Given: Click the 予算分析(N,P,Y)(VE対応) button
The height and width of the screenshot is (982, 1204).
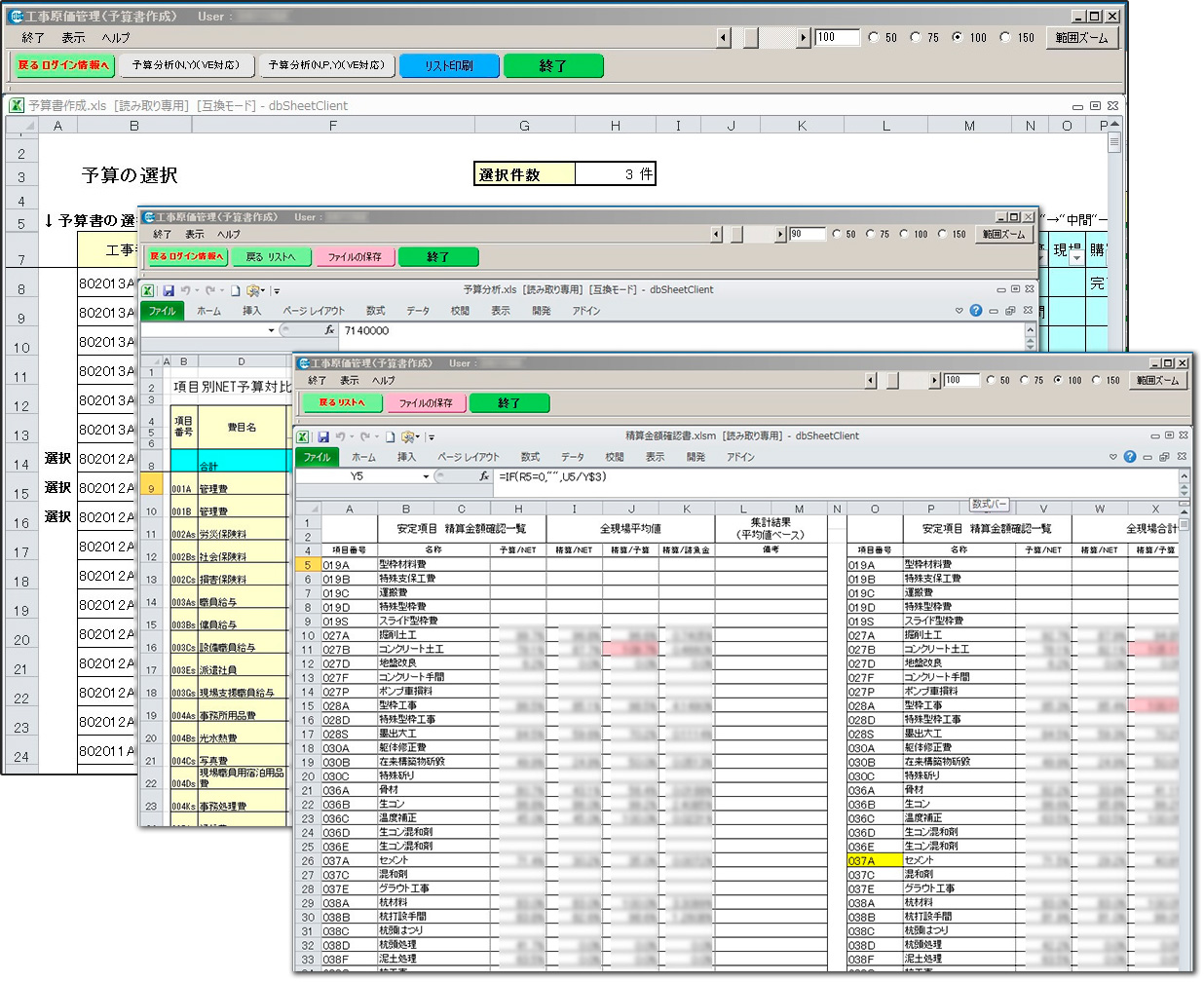Looking at the screenshot, I should [x=327, y=65].
